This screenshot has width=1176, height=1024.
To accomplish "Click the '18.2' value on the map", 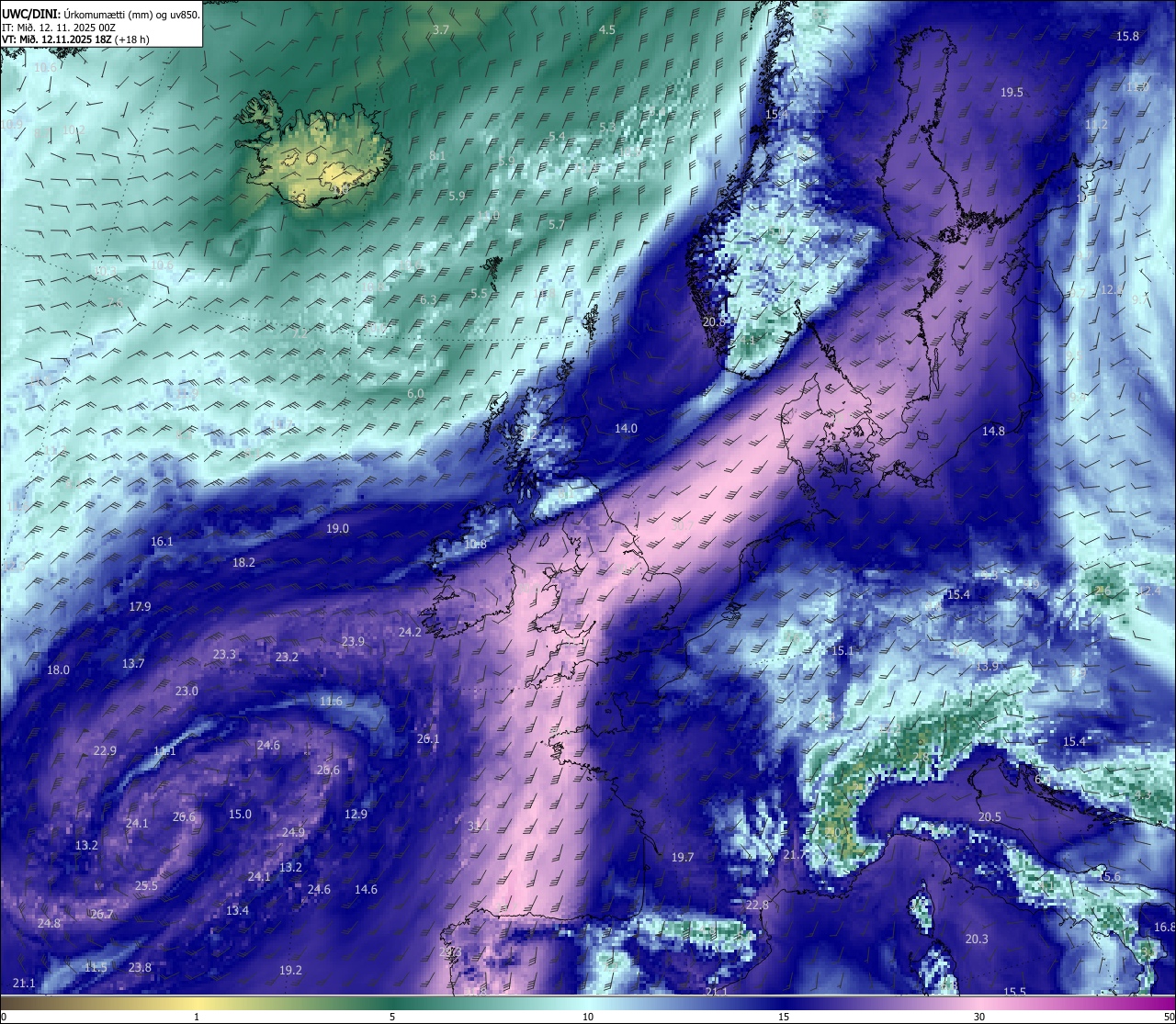I will [x=243, y=563].
